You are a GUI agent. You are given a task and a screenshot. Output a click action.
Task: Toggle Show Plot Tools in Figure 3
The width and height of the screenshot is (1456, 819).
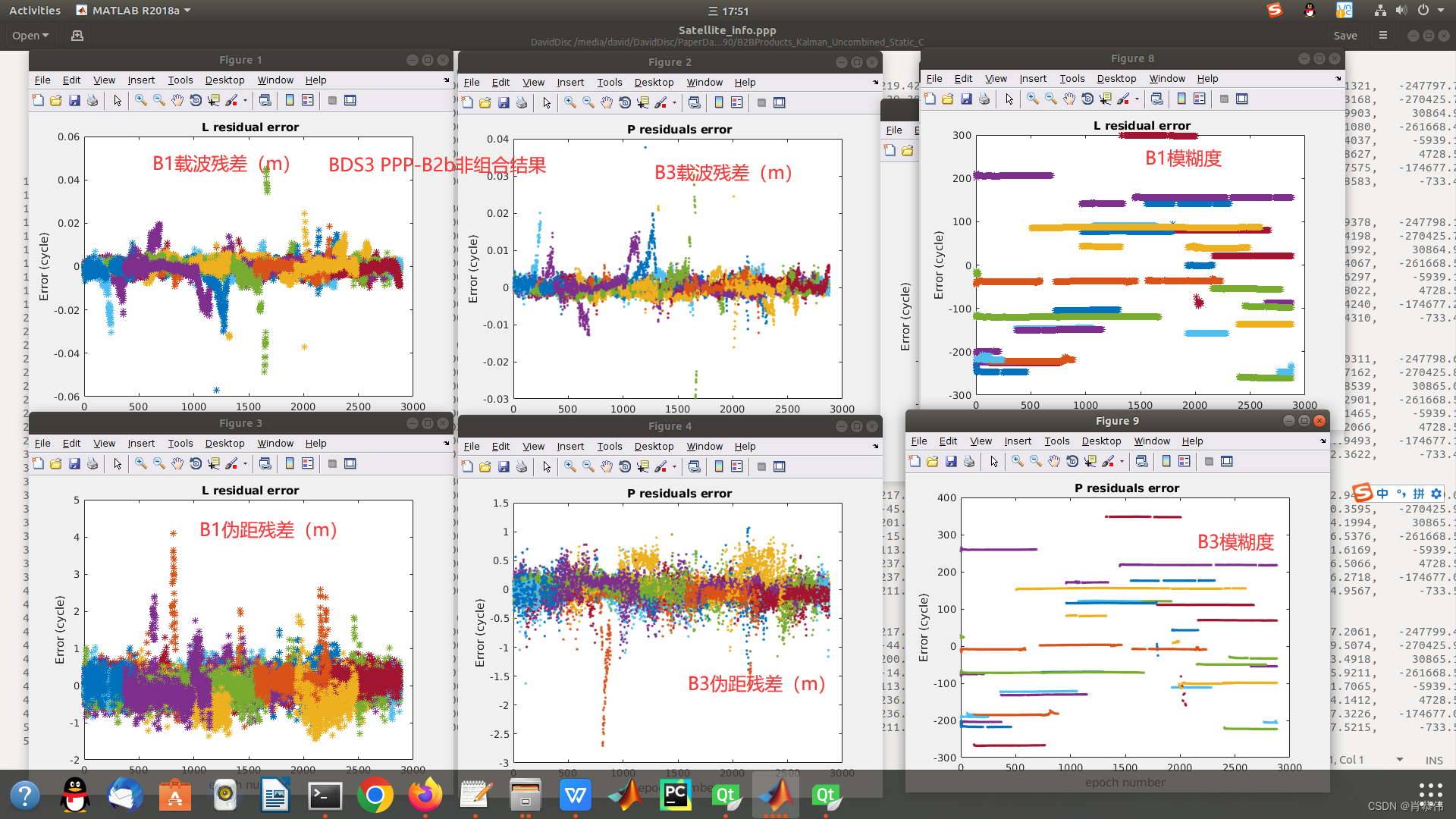[x=350, y=463]
